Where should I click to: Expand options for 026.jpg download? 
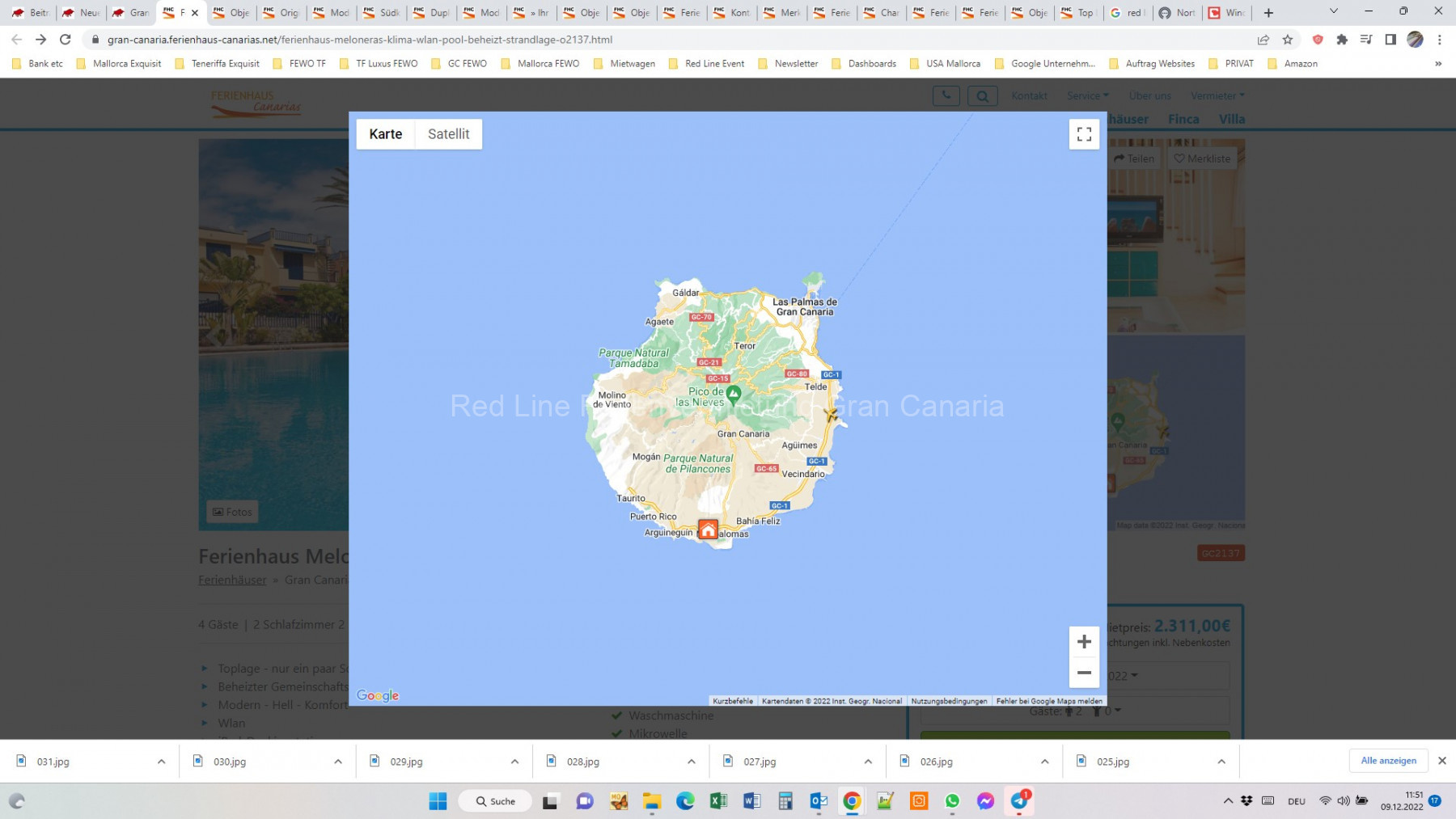coord(1044,762)
